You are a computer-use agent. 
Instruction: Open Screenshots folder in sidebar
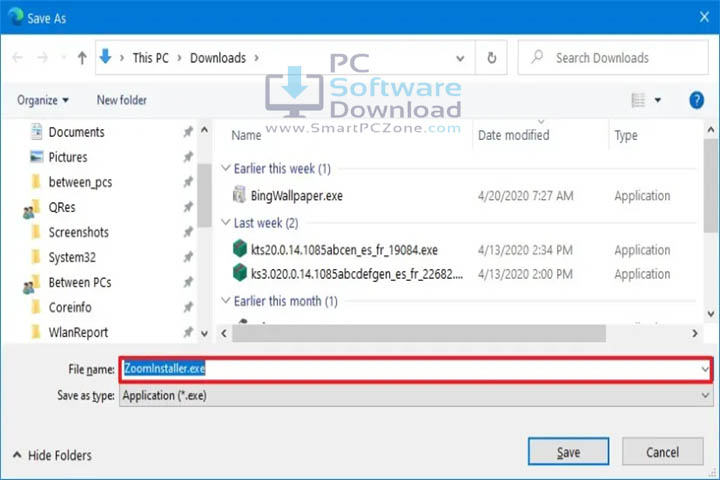click(79, 232)
